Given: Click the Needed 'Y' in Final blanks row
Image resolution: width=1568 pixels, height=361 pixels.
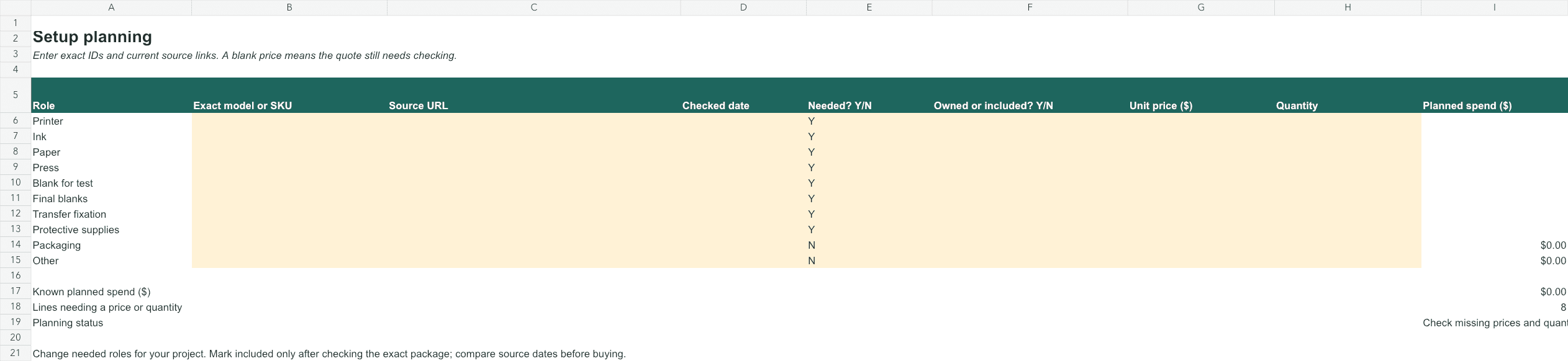Looking at the screenshot, I should click(x=811, y=198).
